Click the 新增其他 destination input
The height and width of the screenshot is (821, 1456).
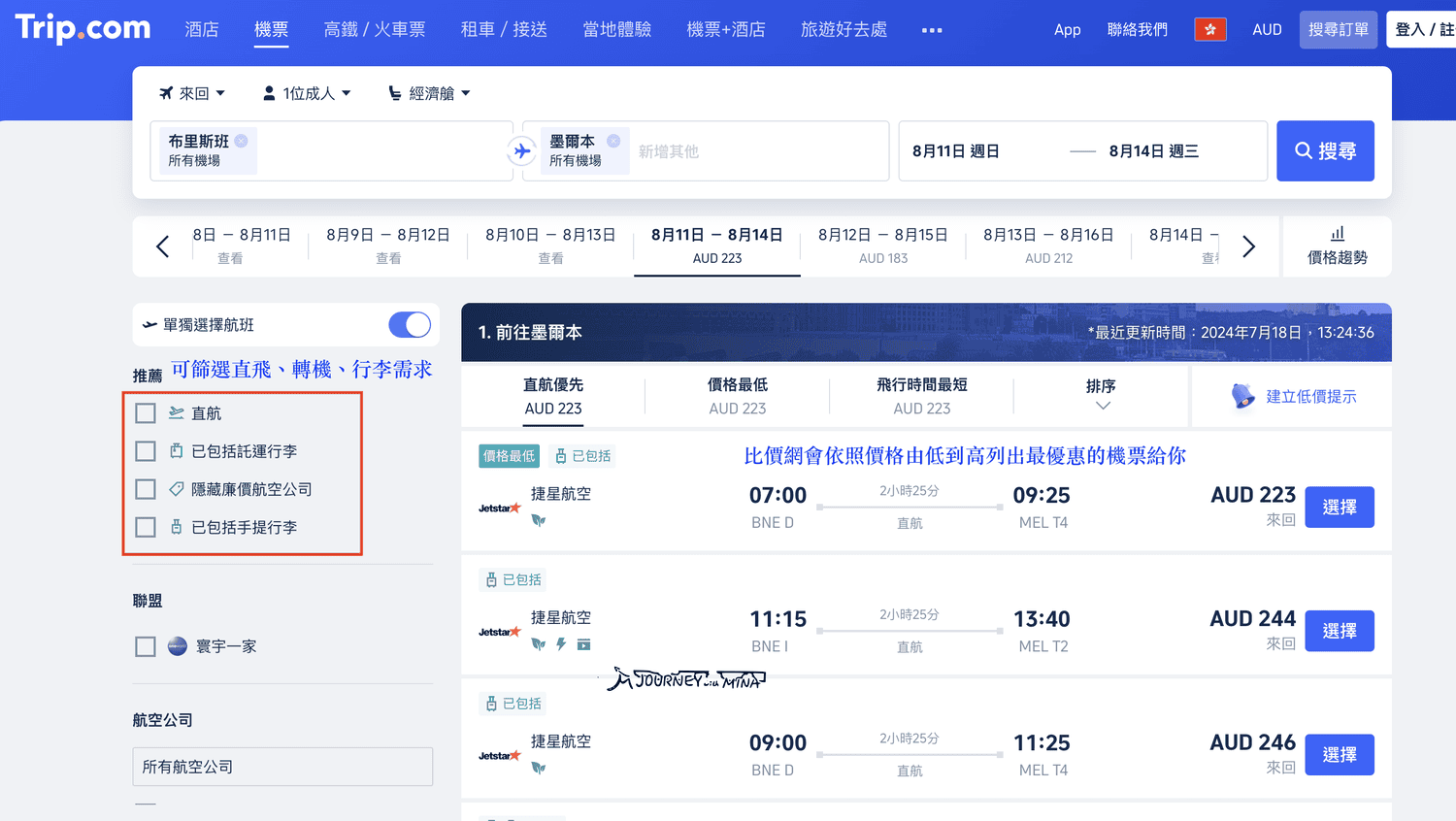(669, 151)
